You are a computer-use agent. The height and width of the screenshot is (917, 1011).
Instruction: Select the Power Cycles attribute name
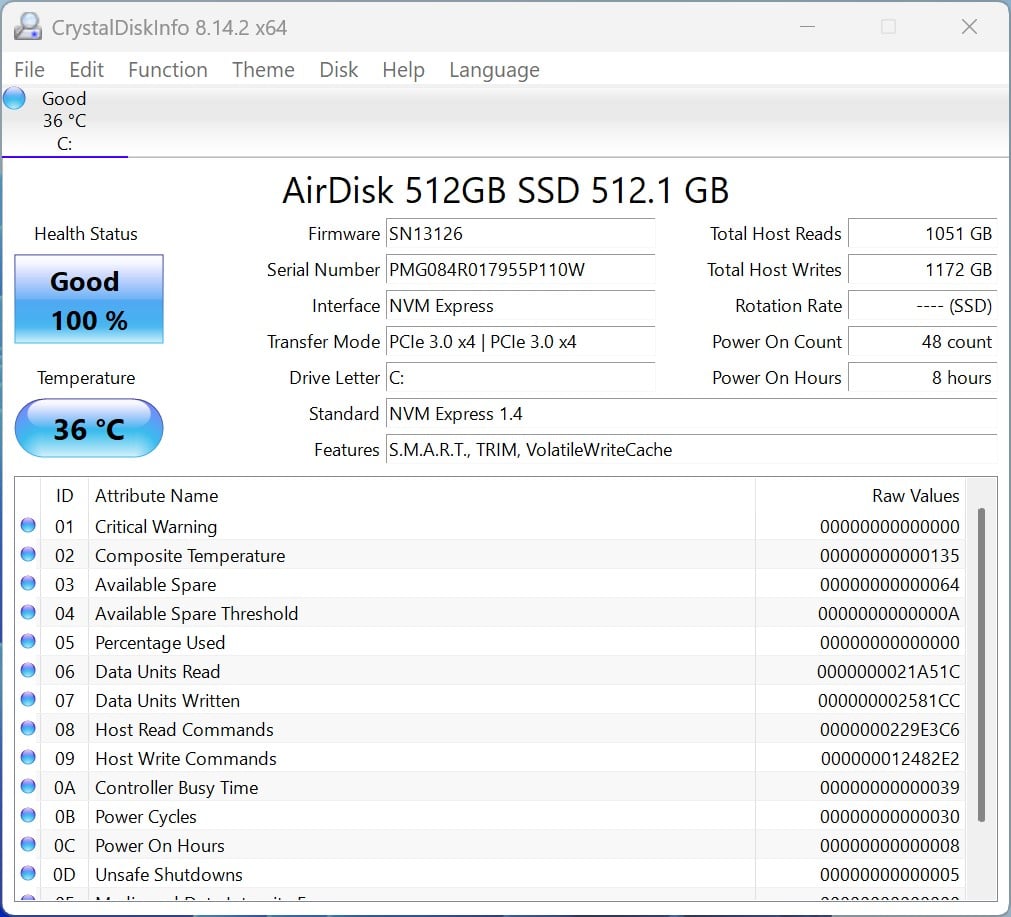click(x=146, y=816)
